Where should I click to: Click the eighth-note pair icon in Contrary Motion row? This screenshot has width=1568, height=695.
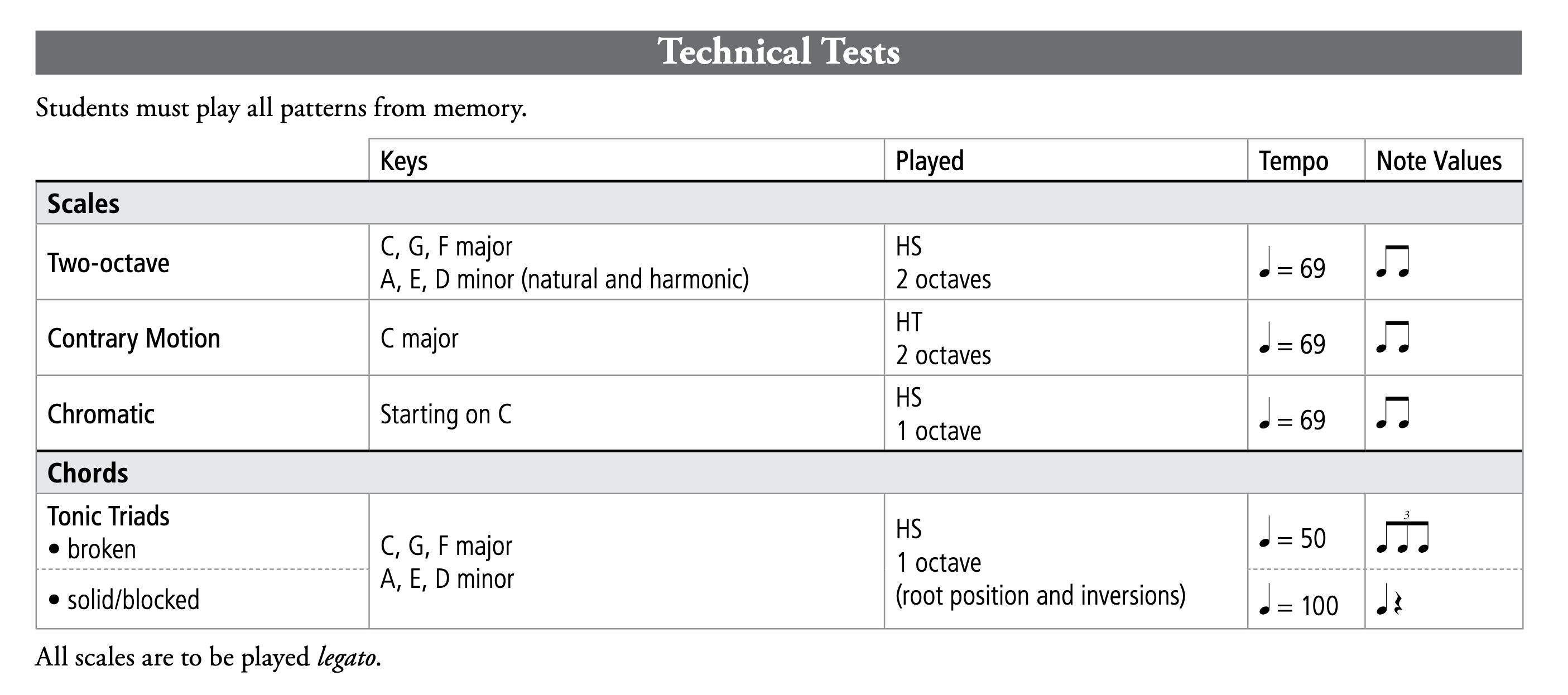pyautogui.click(x=1393, y=338)
